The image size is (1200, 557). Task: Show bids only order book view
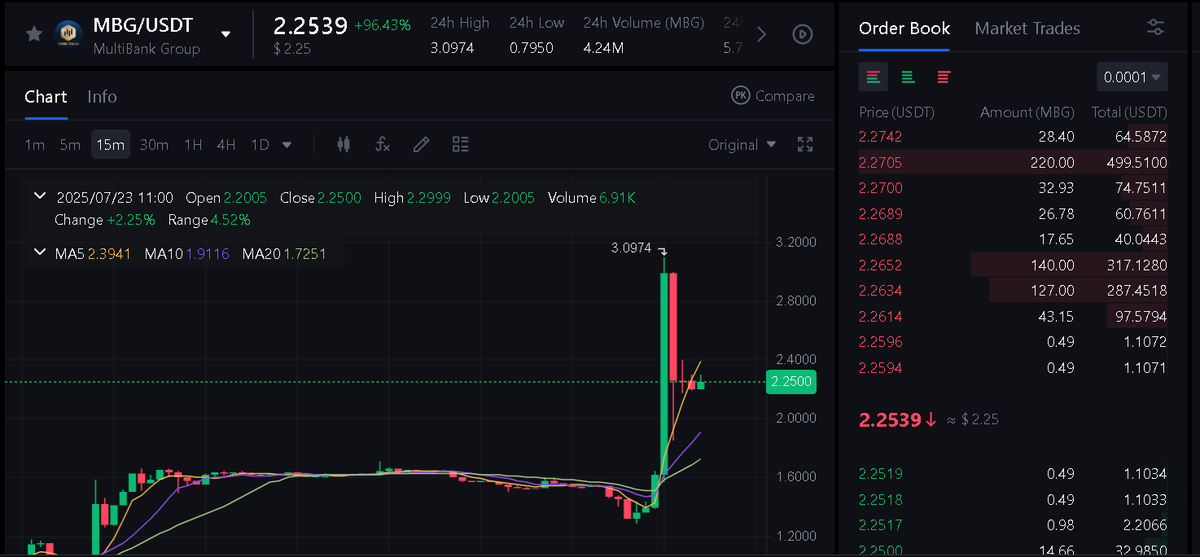pos(908,77)
